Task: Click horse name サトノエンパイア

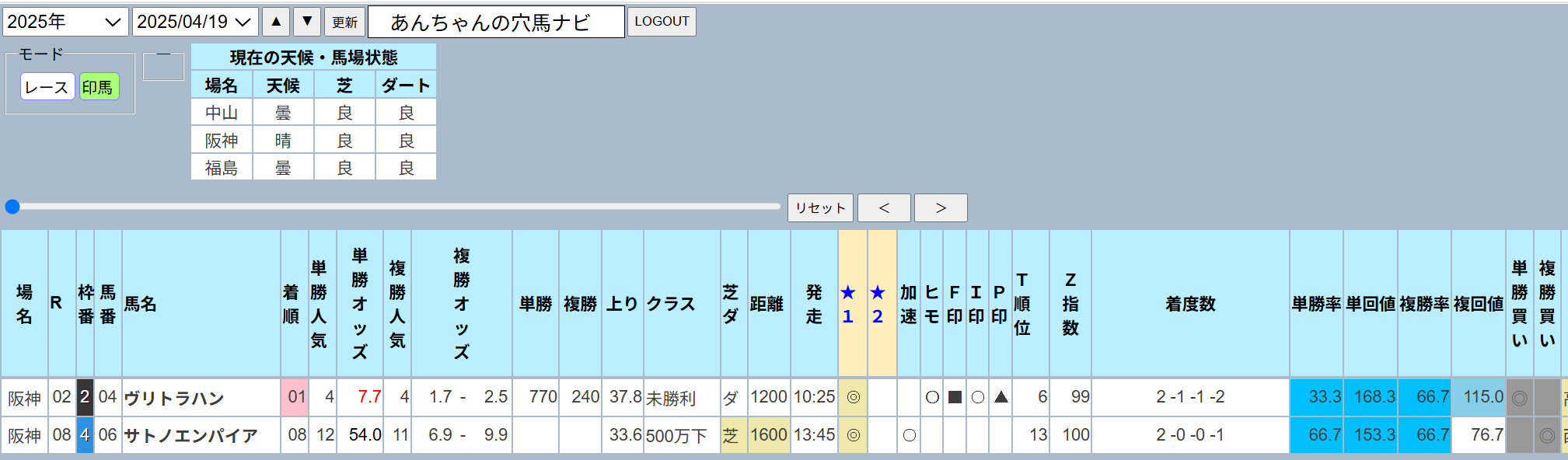Action: 190,436
